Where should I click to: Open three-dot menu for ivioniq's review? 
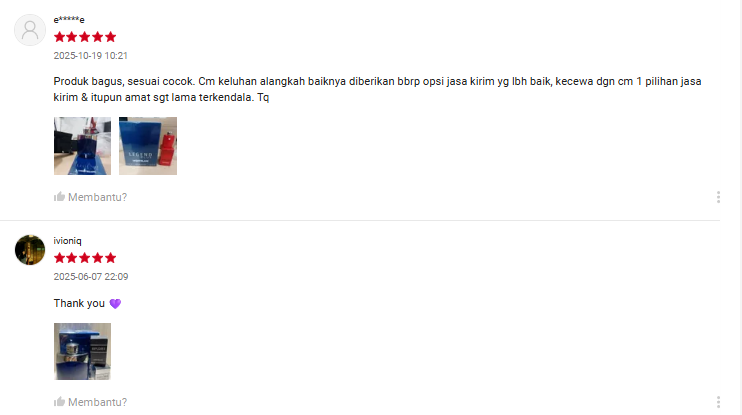[x=718, y=402]
